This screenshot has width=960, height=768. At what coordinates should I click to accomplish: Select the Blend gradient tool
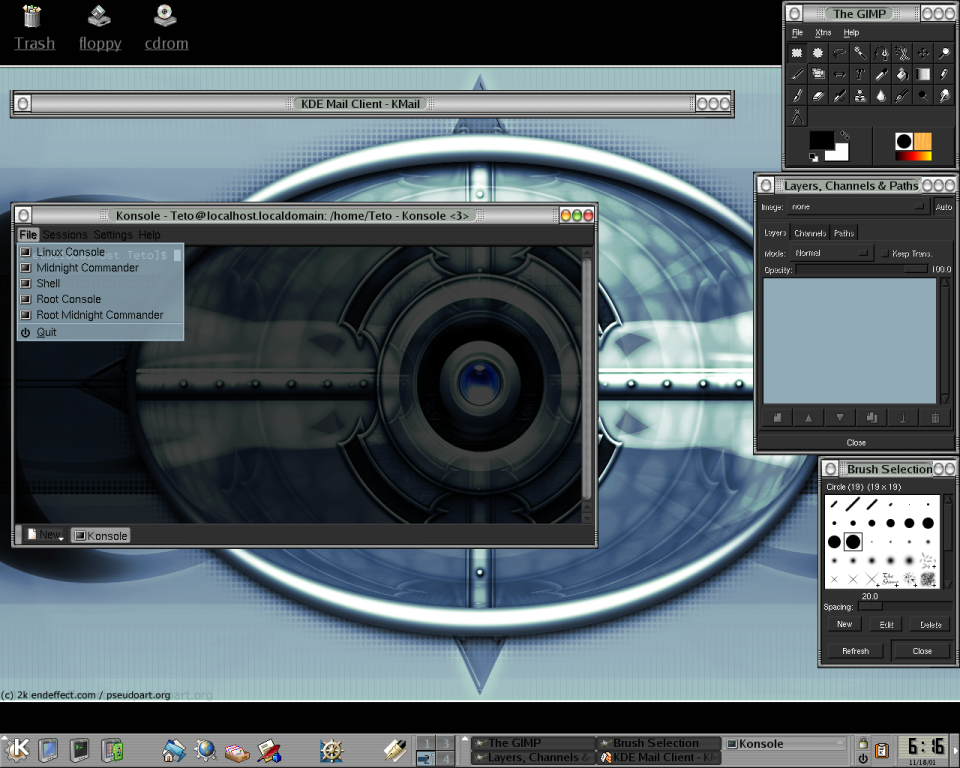(923, 75)
